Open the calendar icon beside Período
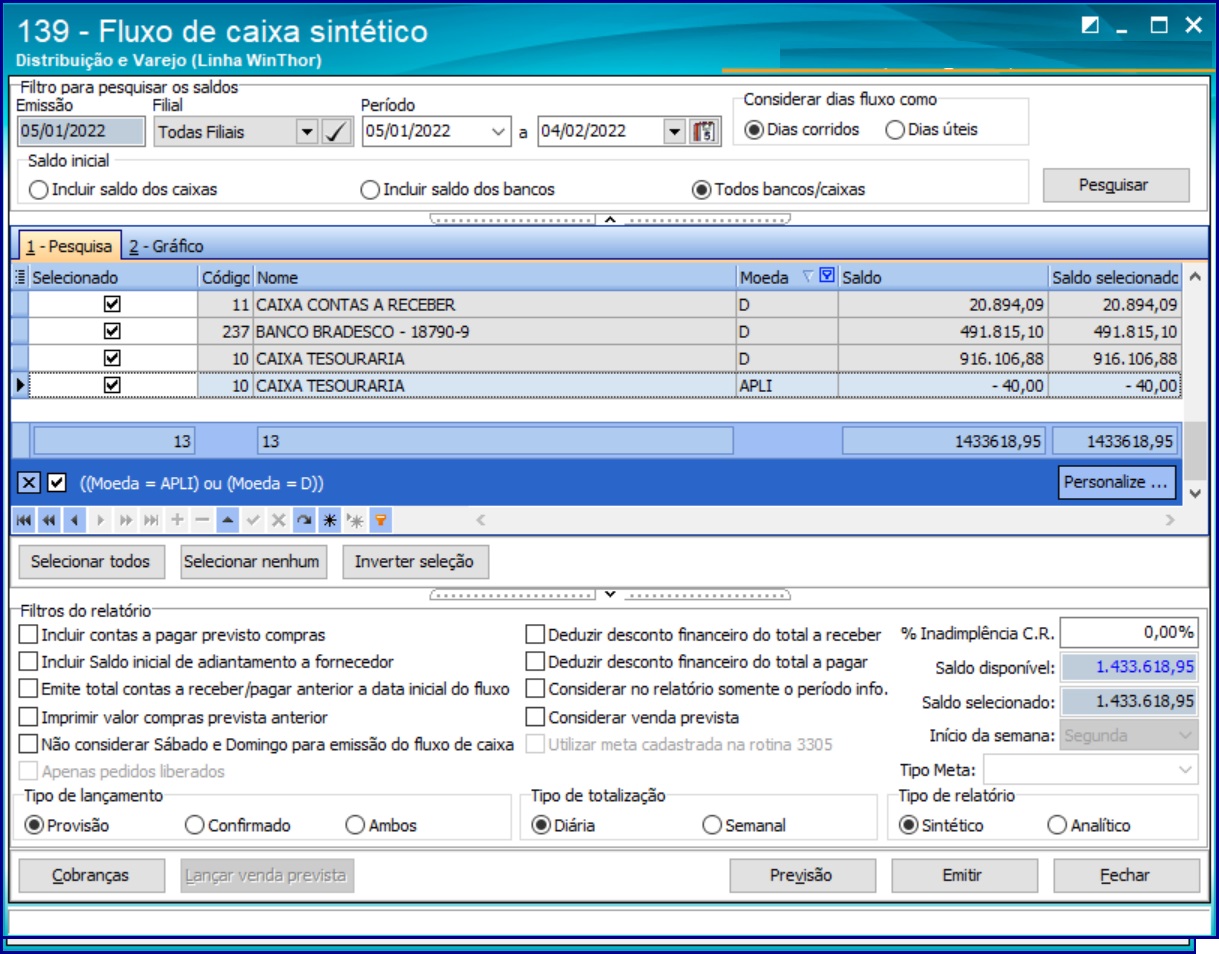Viewport: 1219px width, 954px height. point(706,131)
